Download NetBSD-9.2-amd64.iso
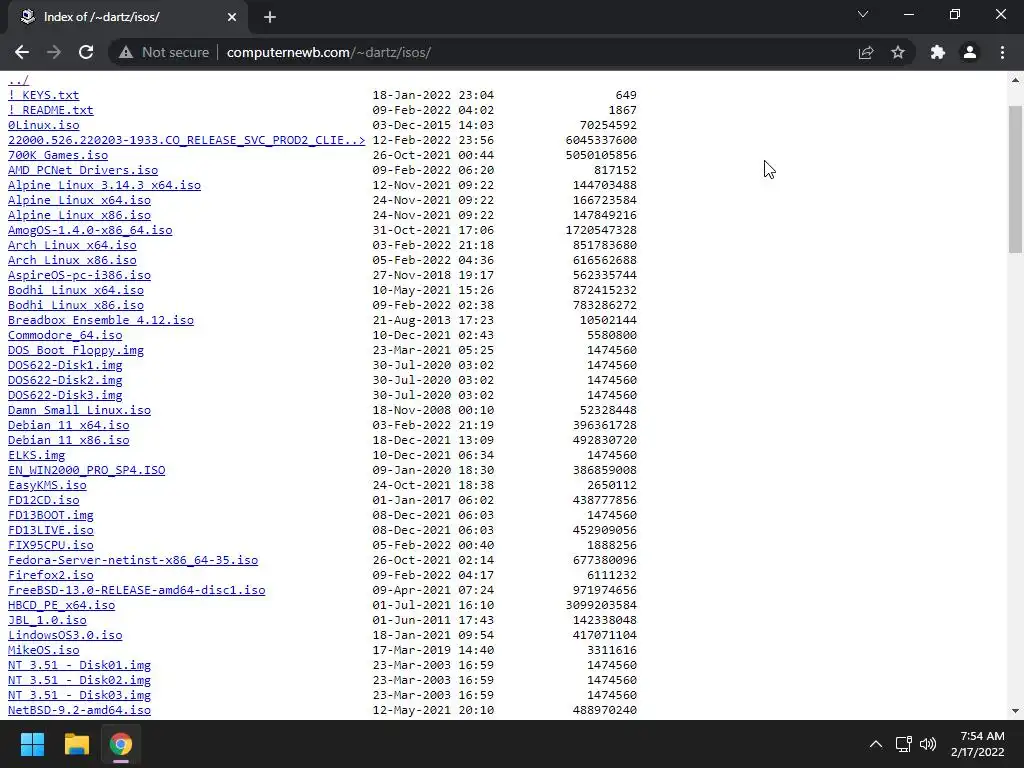1024x768 pixels. click(79, 711)
